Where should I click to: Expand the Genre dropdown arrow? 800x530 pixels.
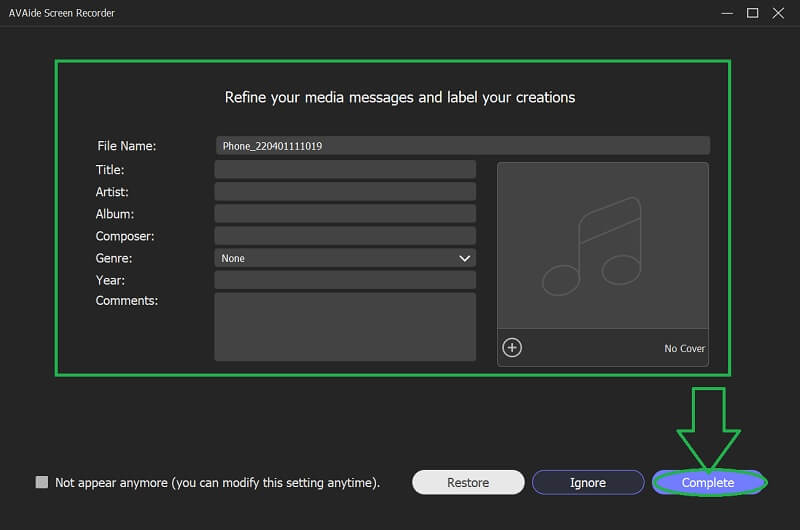[464, 258]
